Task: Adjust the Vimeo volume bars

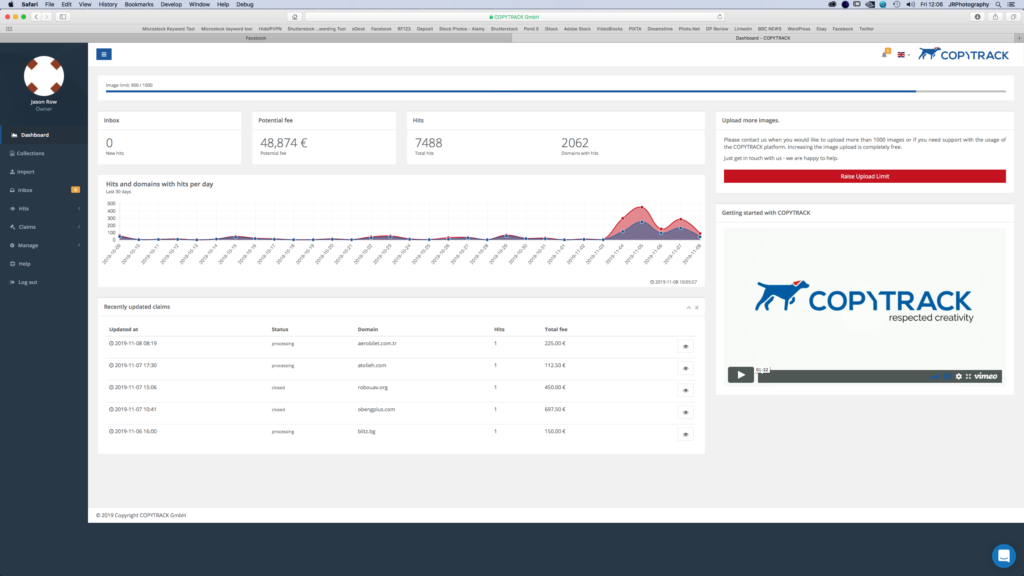Action: 936,377
